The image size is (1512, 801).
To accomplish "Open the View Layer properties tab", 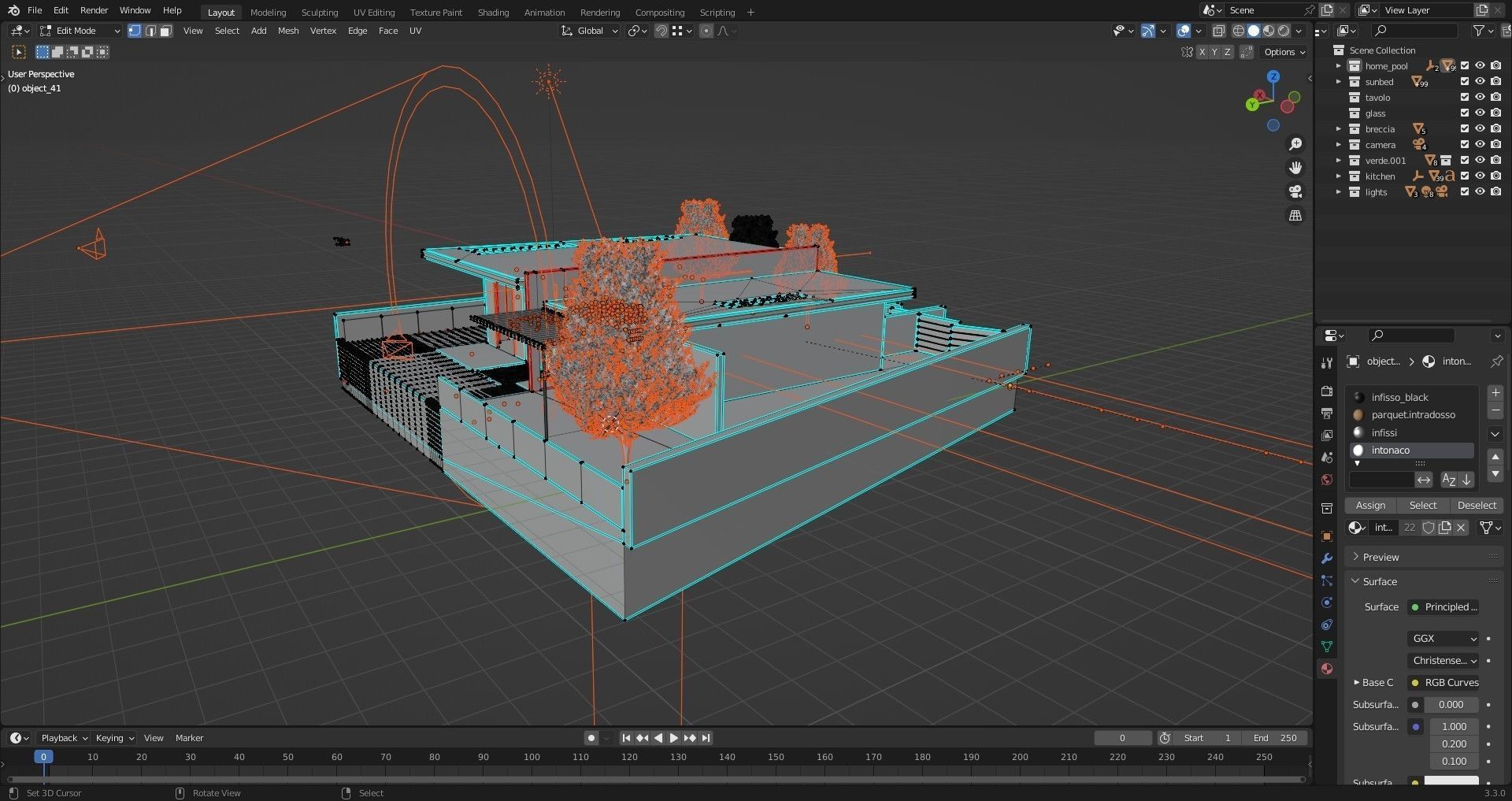I will tap(1327, 436).
